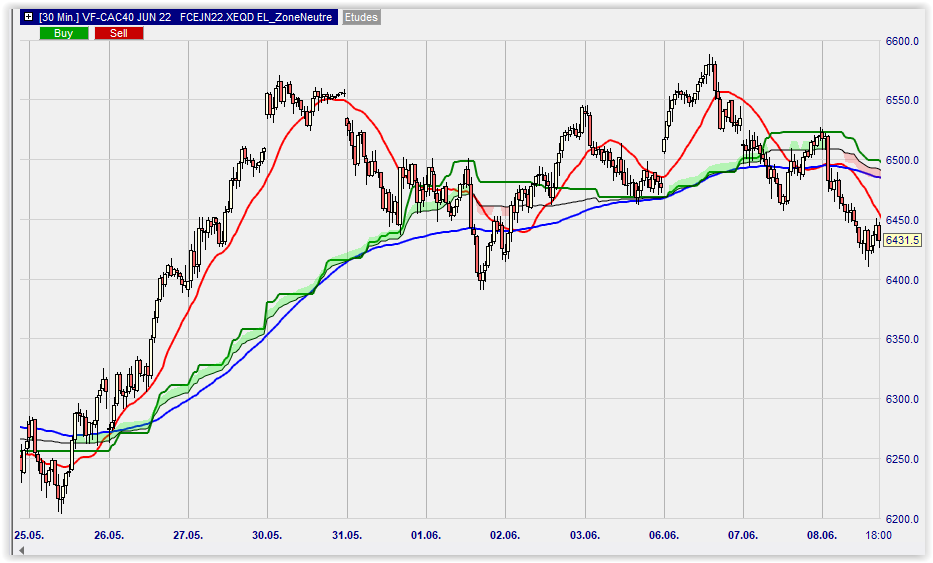Click time label 18:00 on axis
The width and height of the screenshot is (933, 563).
coord(878,535)
